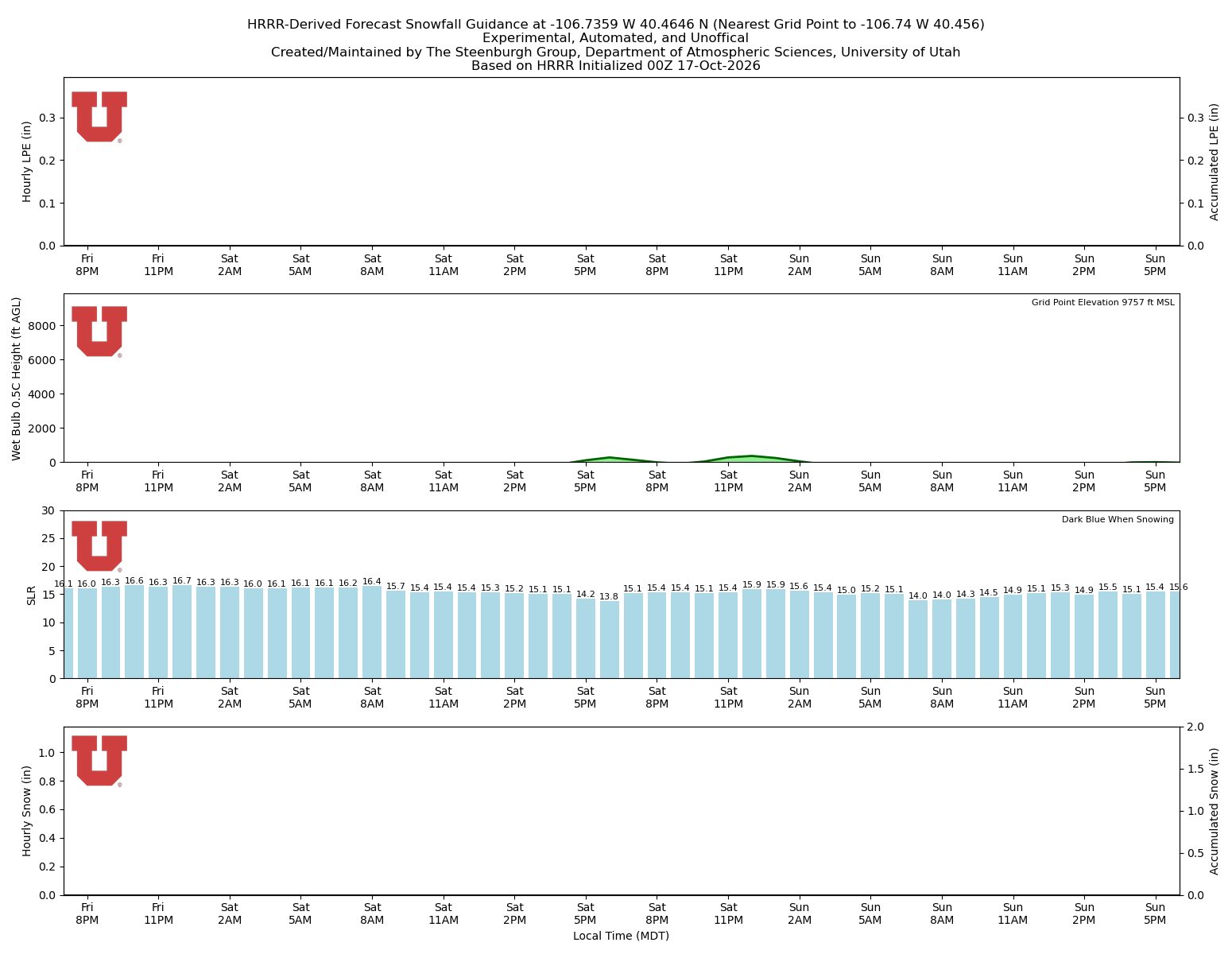Click the SLR value label 16.4

[372, 582]
